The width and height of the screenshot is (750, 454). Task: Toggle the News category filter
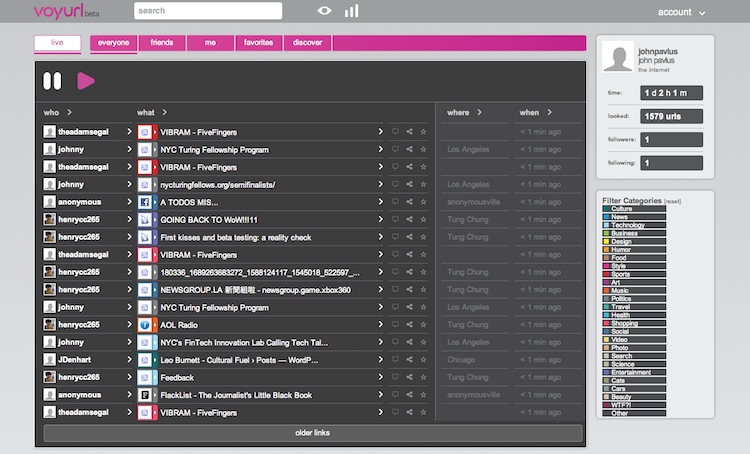click(x=634, y=217)
